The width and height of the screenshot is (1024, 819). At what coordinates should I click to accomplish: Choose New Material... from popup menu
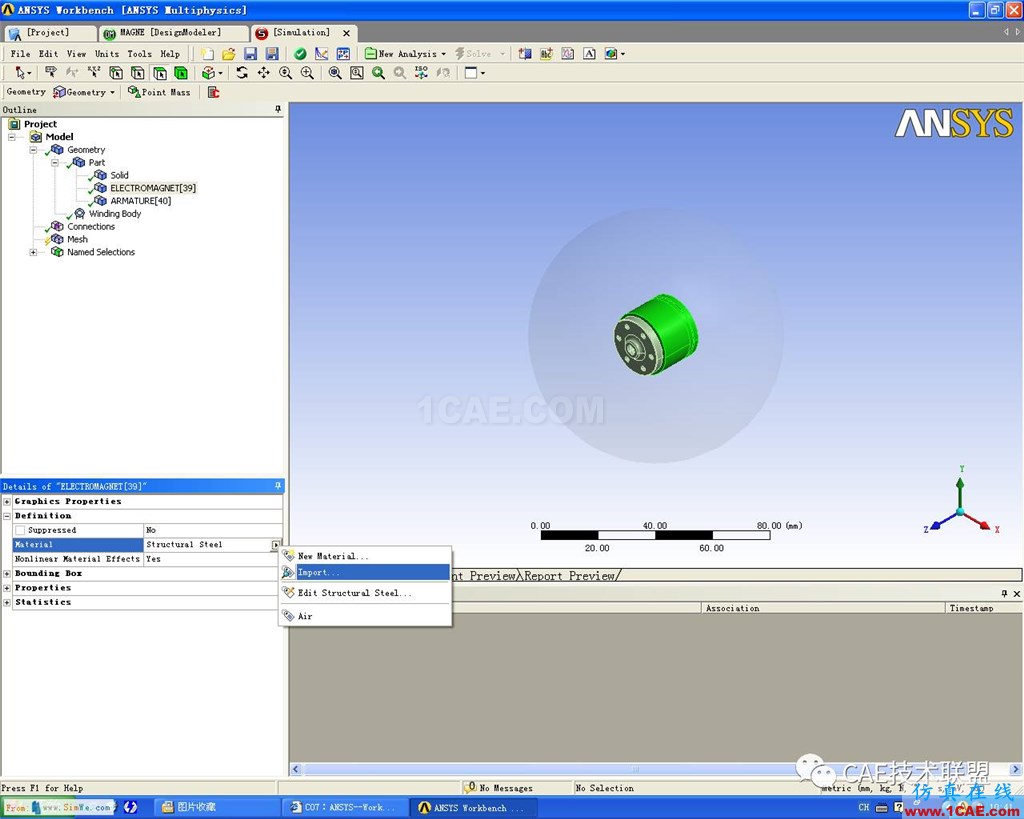click(365, 556)
